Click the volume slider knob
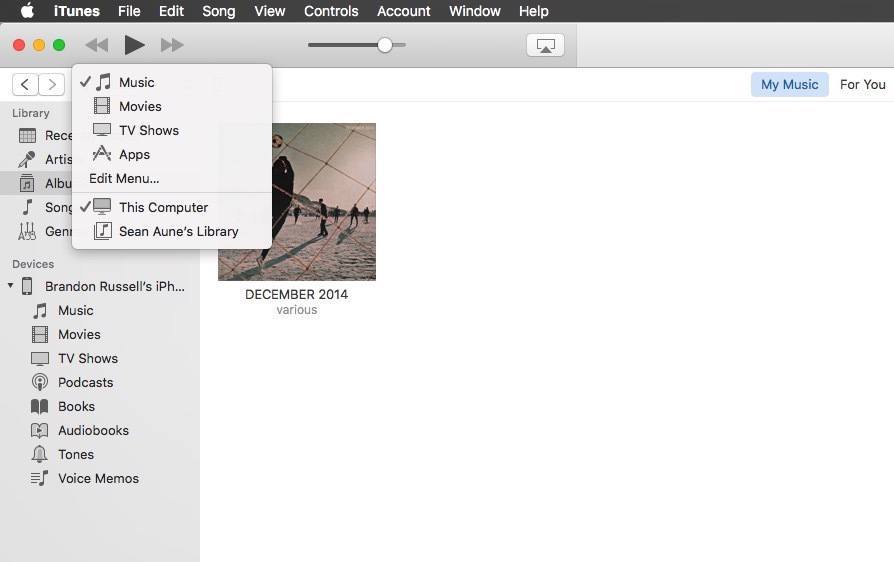 pos(385,45)
